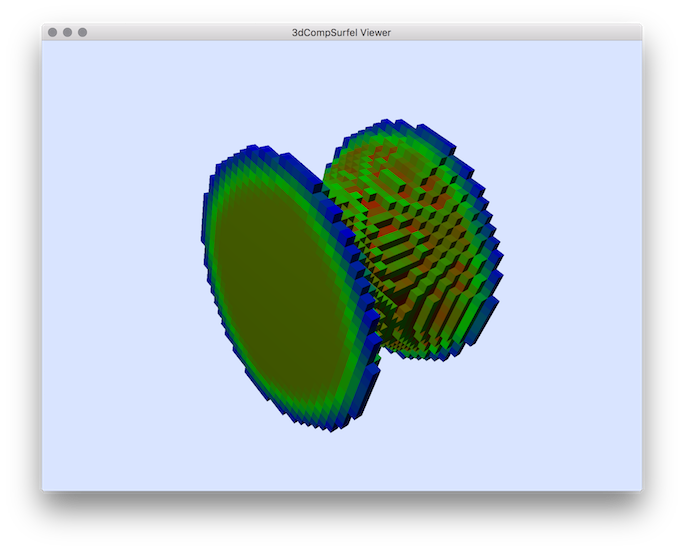Click the 3dCompSurfel Viewer window title
The height and width of the screenshot is (551, 684).
pyautogui.click(x=341, y=32)
